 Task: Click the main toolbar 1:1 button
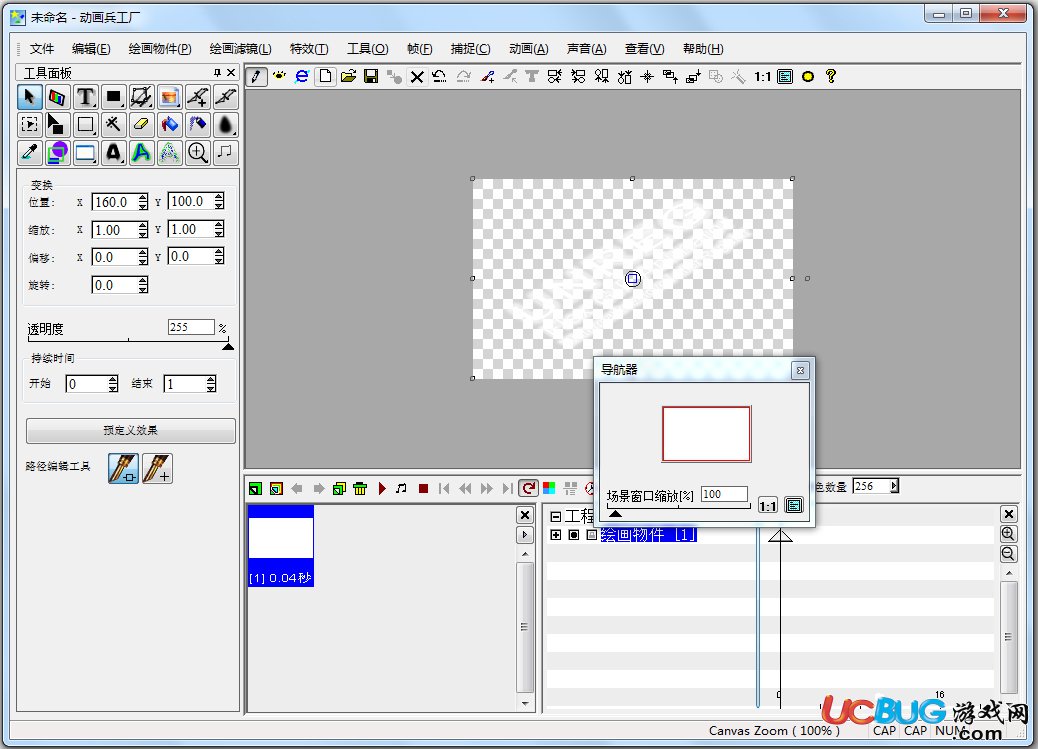[x=763, y=77]
